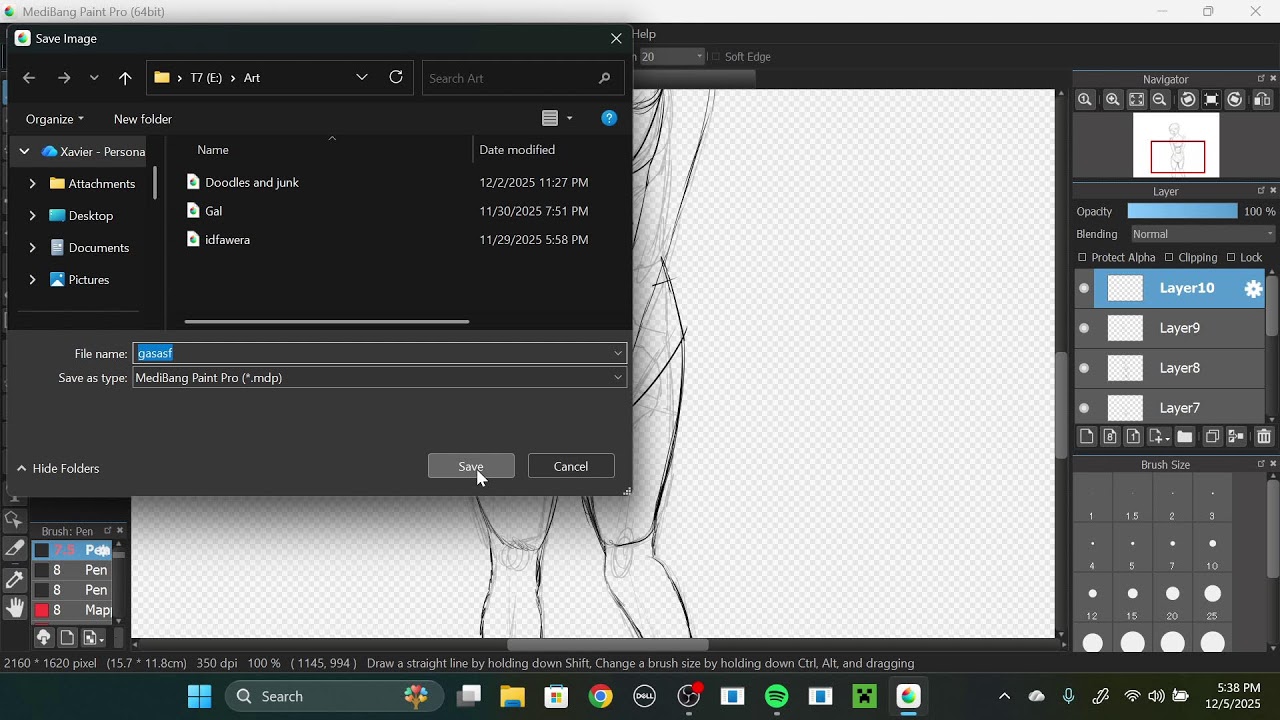Sort files by Date modified column
Screen dimensions: 1280x720
[517, 150]
